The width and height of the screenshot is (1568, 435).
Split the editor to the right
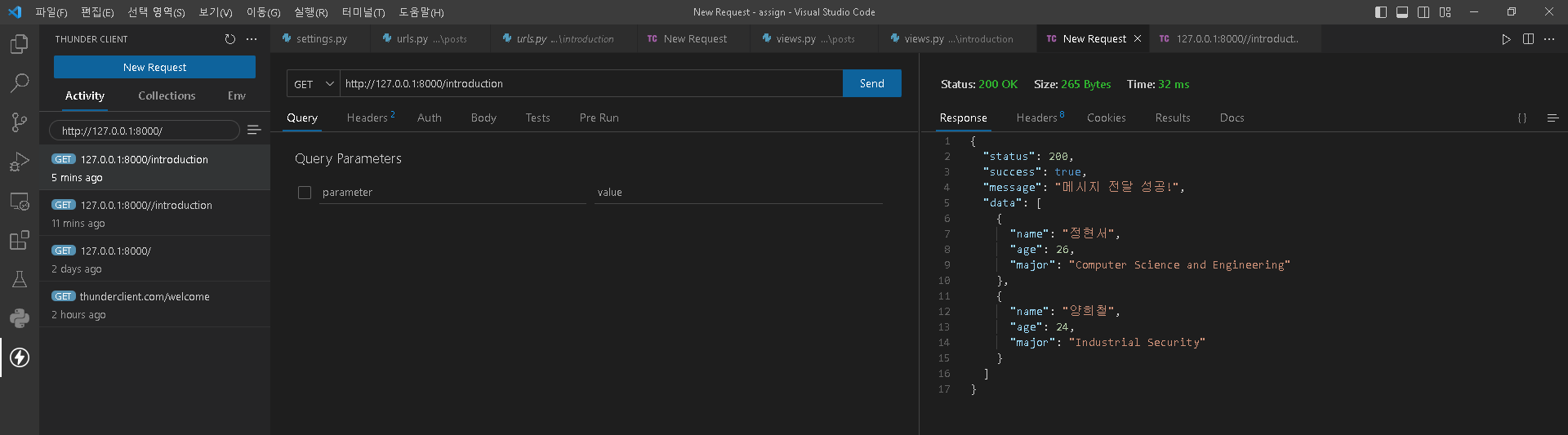point(1528,39)
